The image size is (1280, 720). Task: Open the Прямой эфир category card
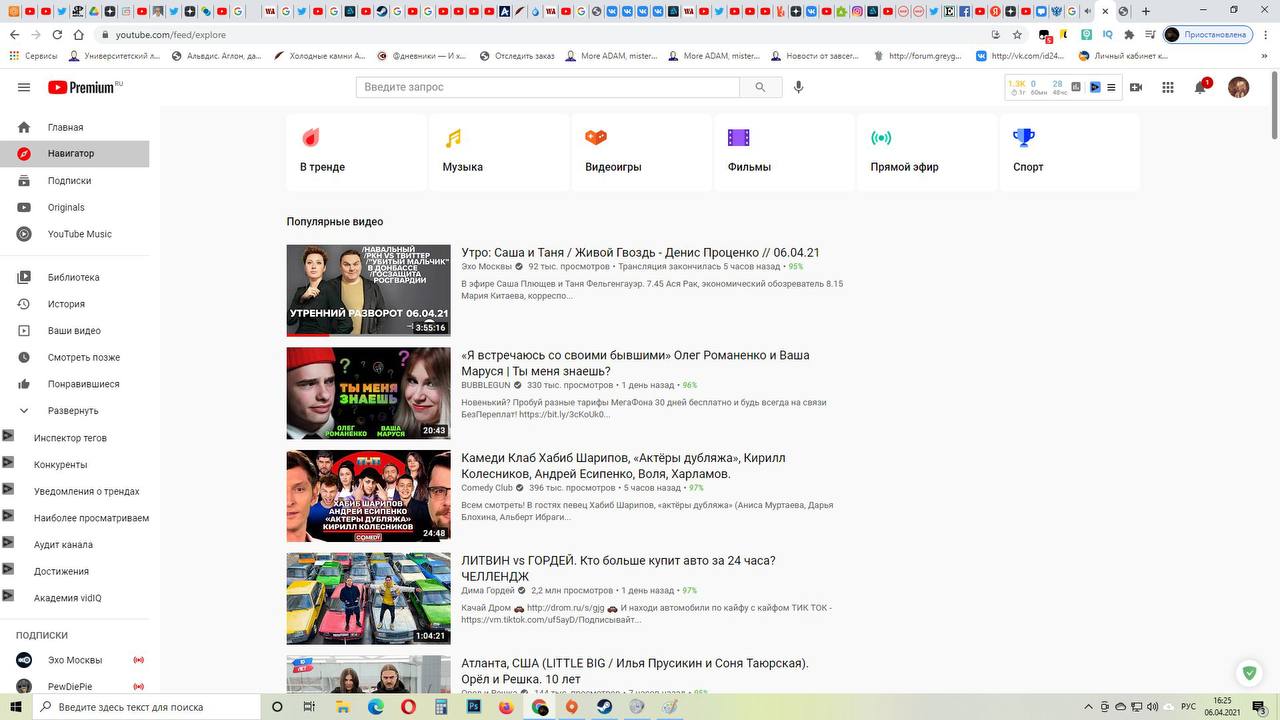[x=927, y=152]
